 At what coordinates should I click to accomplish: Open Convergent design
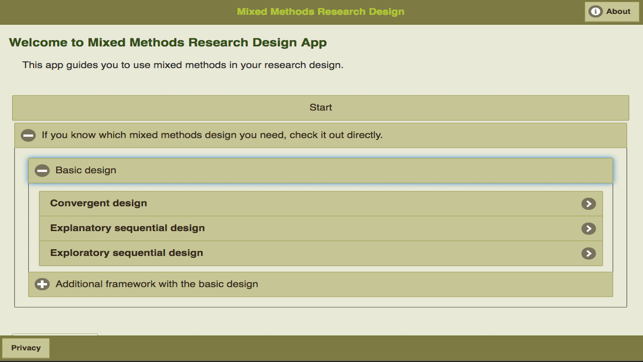321,203
